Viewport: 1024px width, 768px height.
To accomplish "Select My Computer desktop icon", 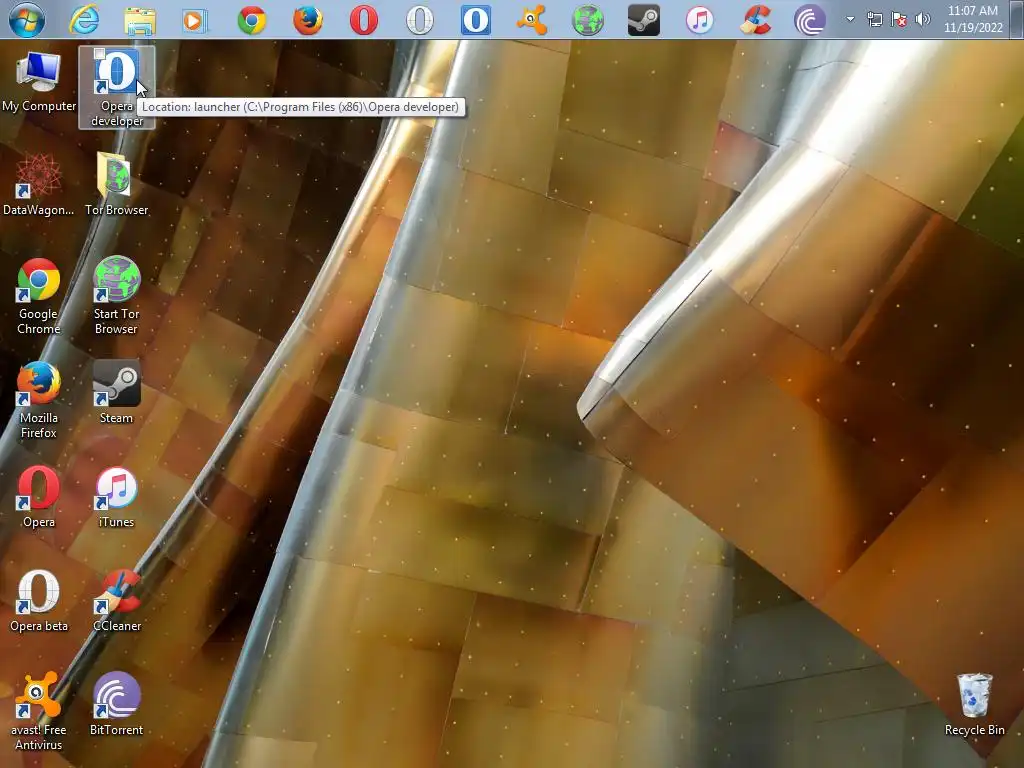I will [x=39, y=82].
